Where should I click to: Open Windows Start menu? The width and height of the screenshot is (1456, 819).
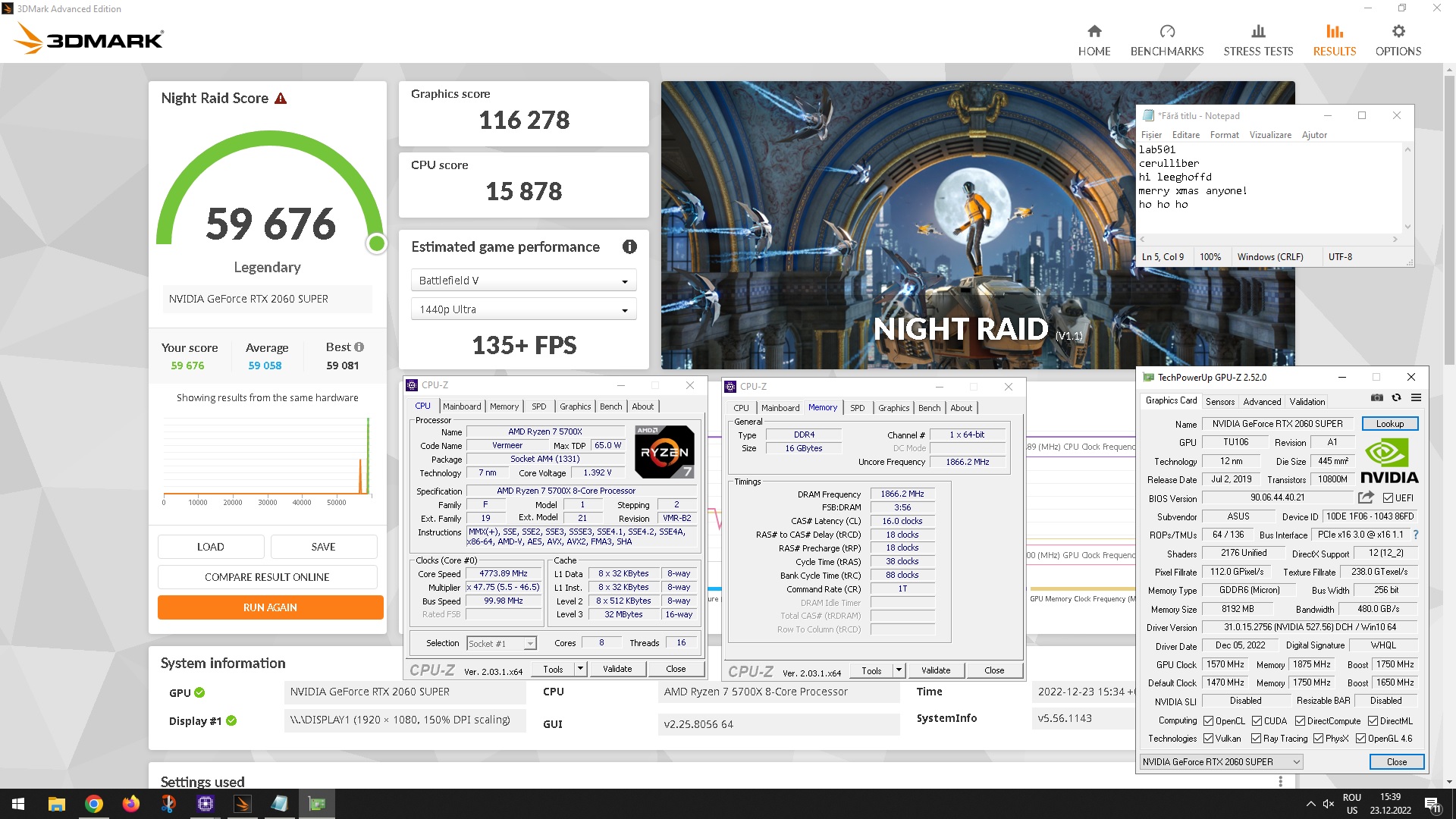click(x=18, y=804)
